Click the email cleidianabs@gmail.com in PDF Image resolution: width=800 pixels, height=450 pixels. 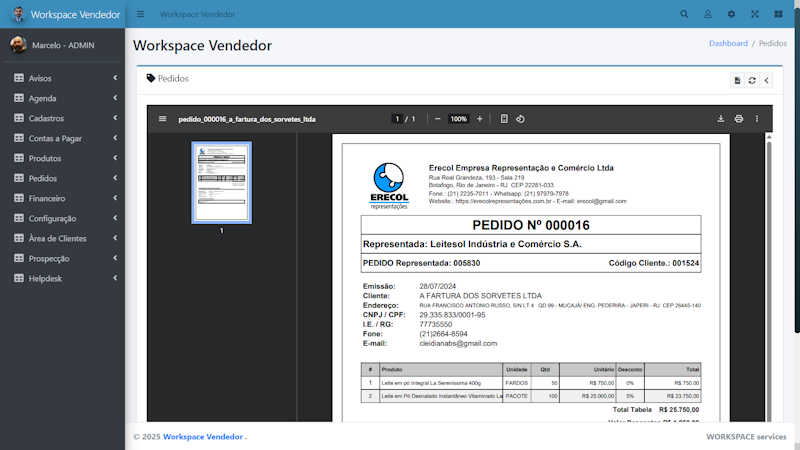pos(458,343)
